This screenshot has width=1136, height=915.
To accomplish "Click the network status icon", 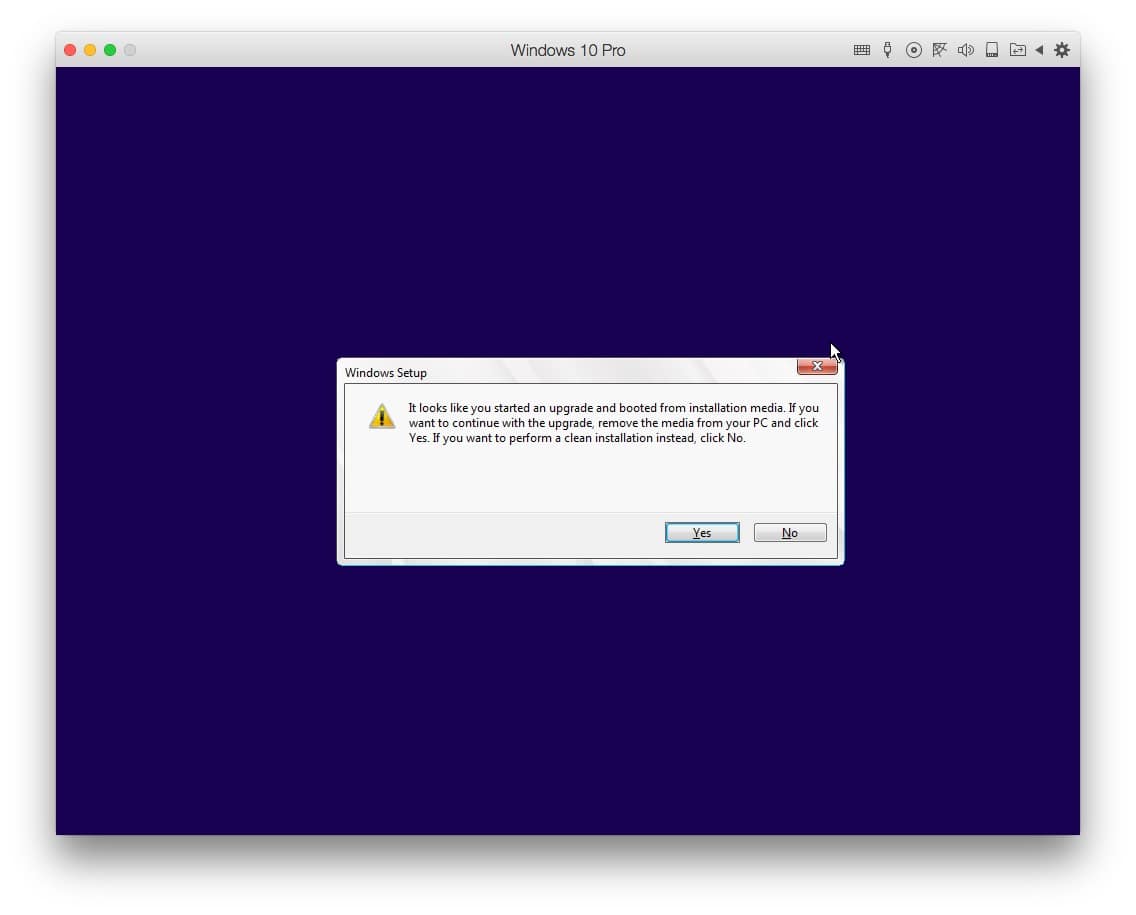I will click(939, 50).
